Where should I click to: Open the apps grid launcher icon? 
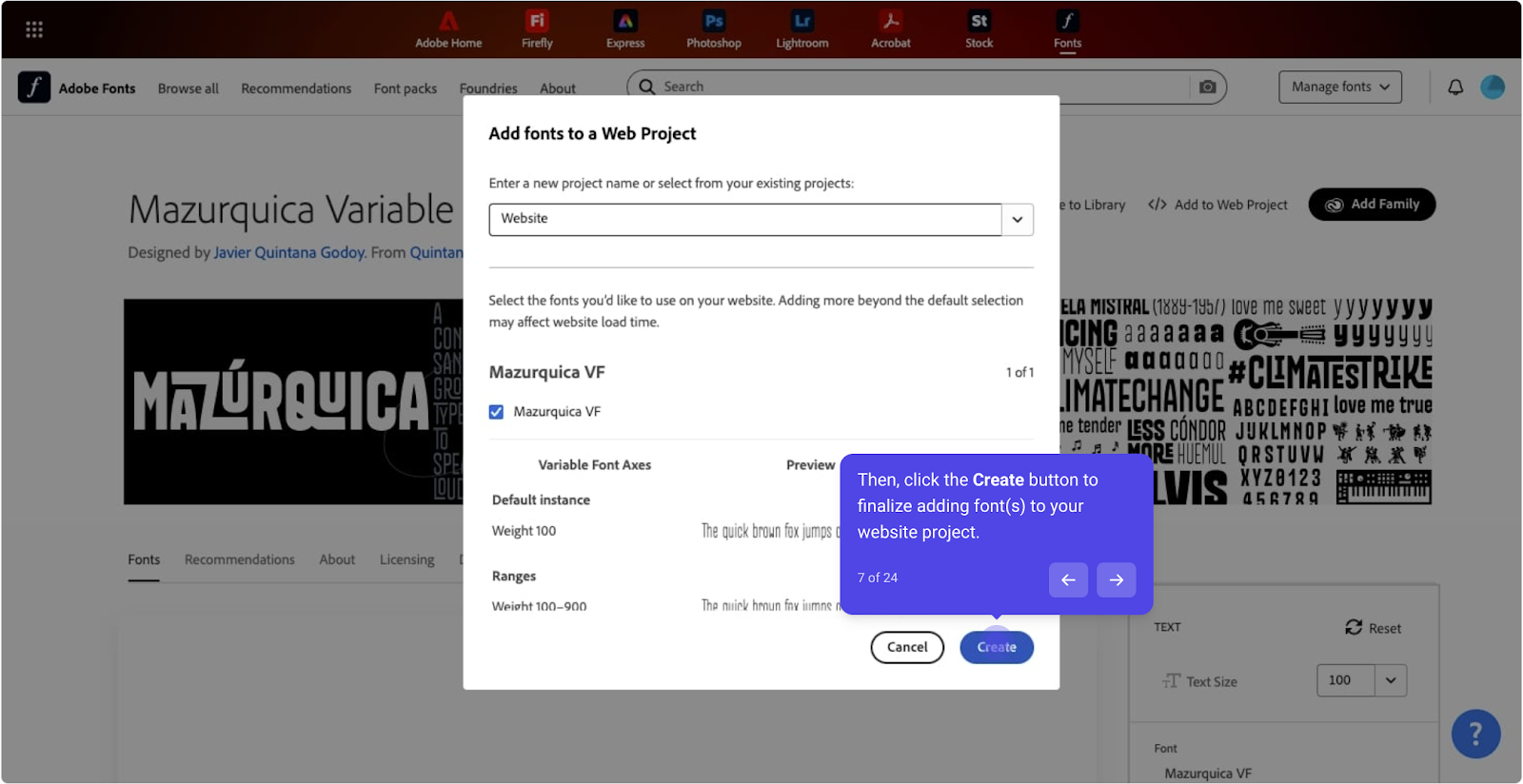click(34, 29)
